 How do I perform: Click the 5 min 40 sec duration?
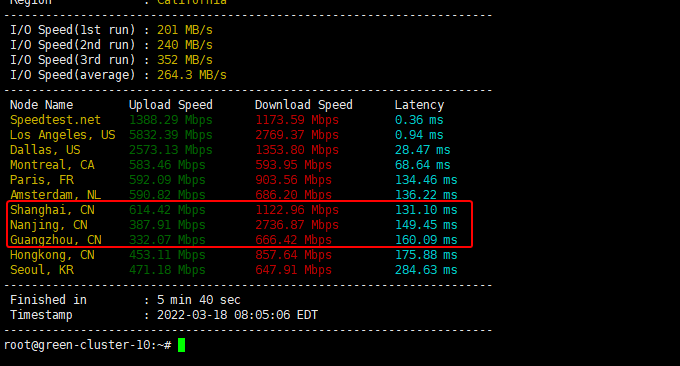pyautogui.click(x=199, y=300)
